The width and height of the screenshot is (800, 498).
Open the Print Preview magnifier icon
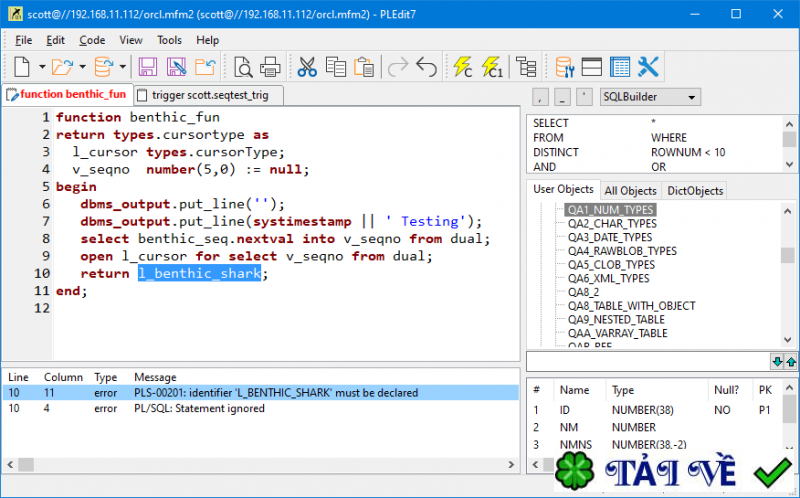click(x=243, y=67)
